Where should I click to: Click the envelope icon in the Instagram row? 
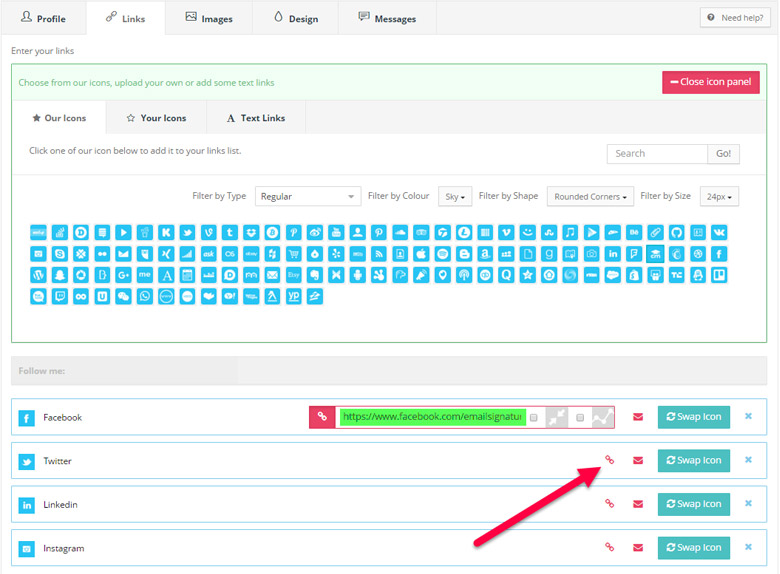coord(638,548)
